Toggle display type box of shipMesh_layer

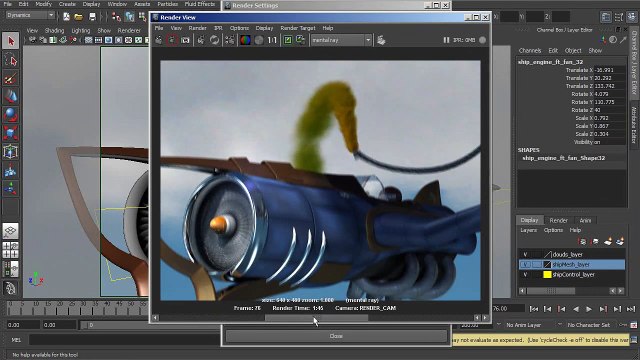pos(537,264)
